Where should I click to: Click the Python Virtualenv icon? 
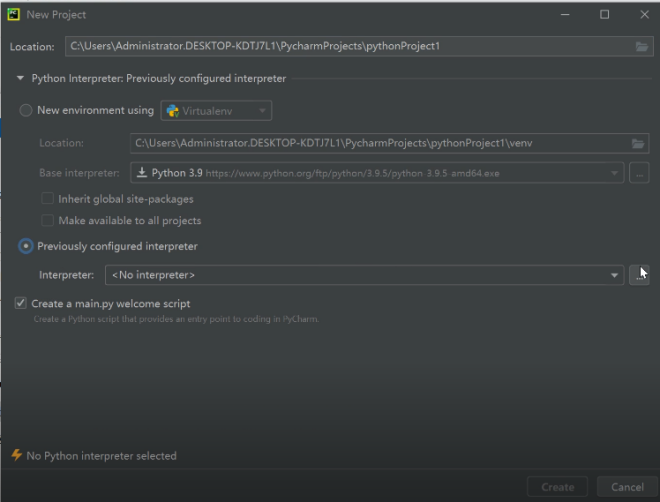(x=173, y=111)
